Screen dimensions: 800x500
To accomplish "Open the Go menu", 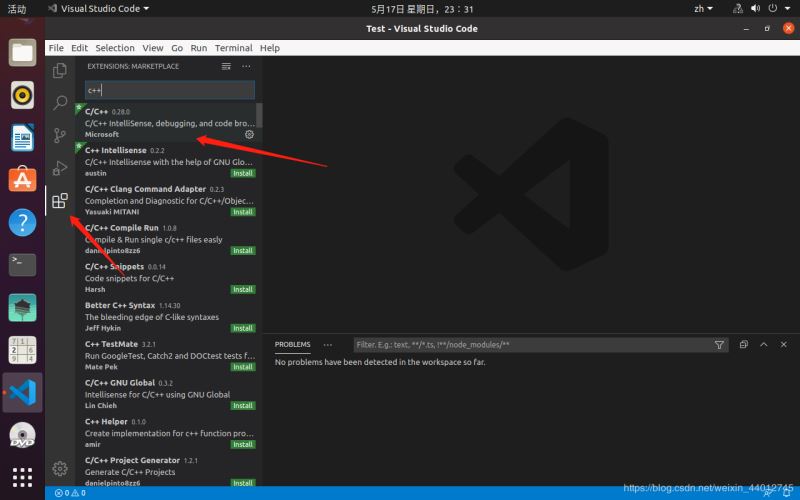I will (x=177, y=48).
